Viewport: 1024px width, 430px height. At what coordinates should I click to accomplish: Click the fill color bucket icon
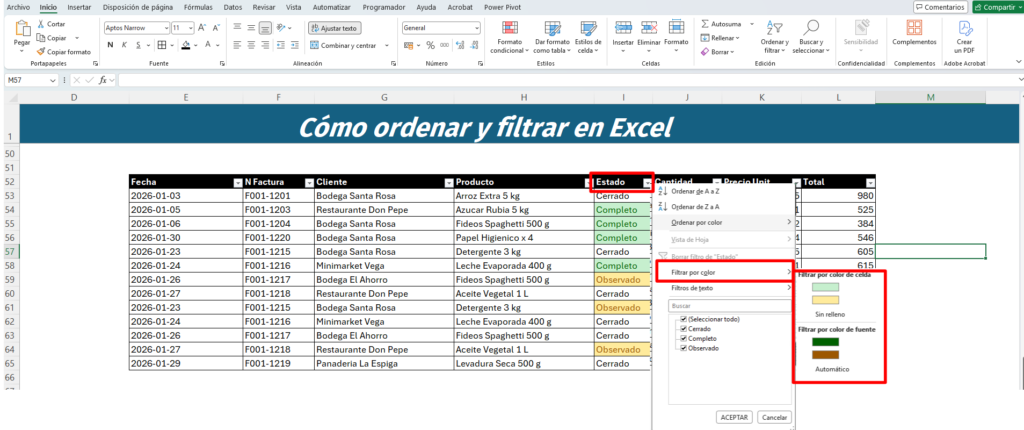[186, 45]
